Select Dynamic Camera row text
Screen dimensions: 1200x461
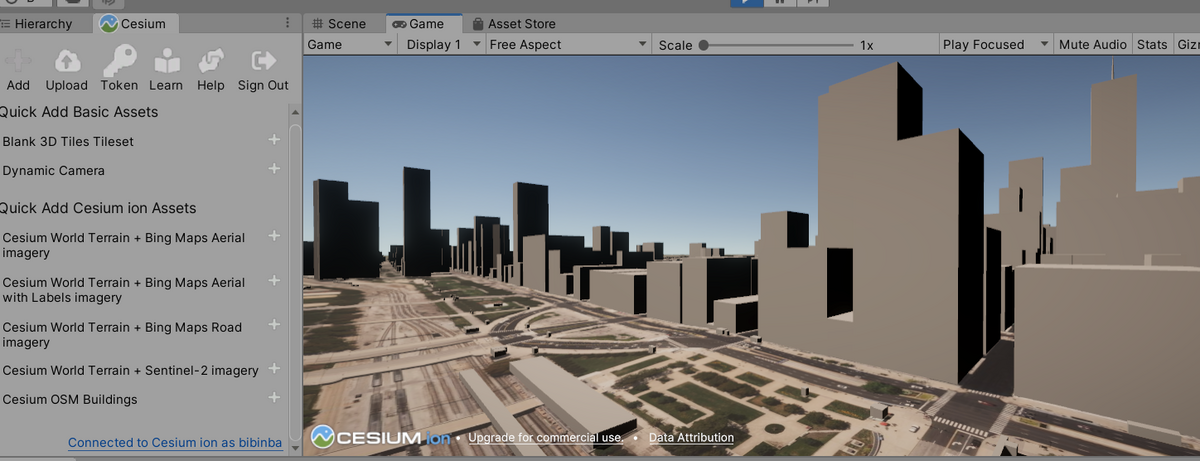(x=54, y=170)
